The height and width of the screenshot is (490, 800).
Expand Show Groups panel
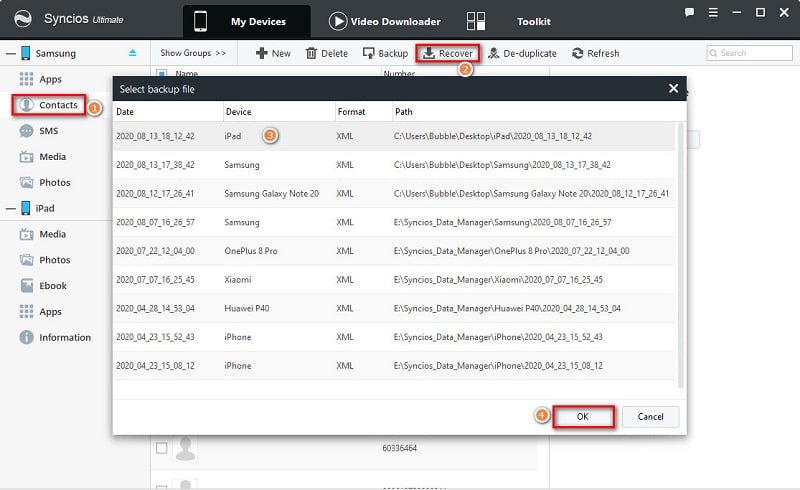(193, 53)
